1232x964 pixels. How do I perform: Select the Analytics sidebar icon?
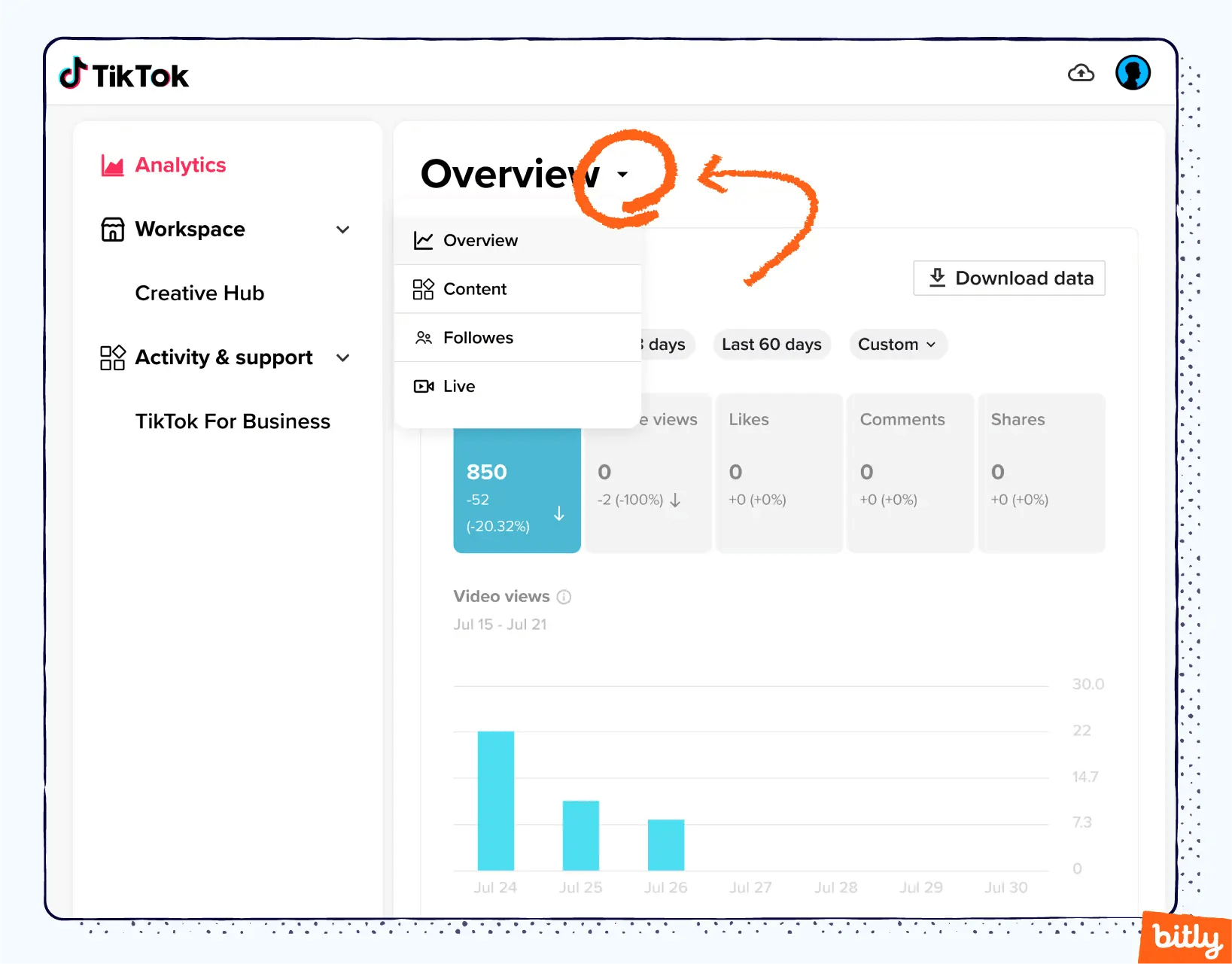tap(111, 165)
